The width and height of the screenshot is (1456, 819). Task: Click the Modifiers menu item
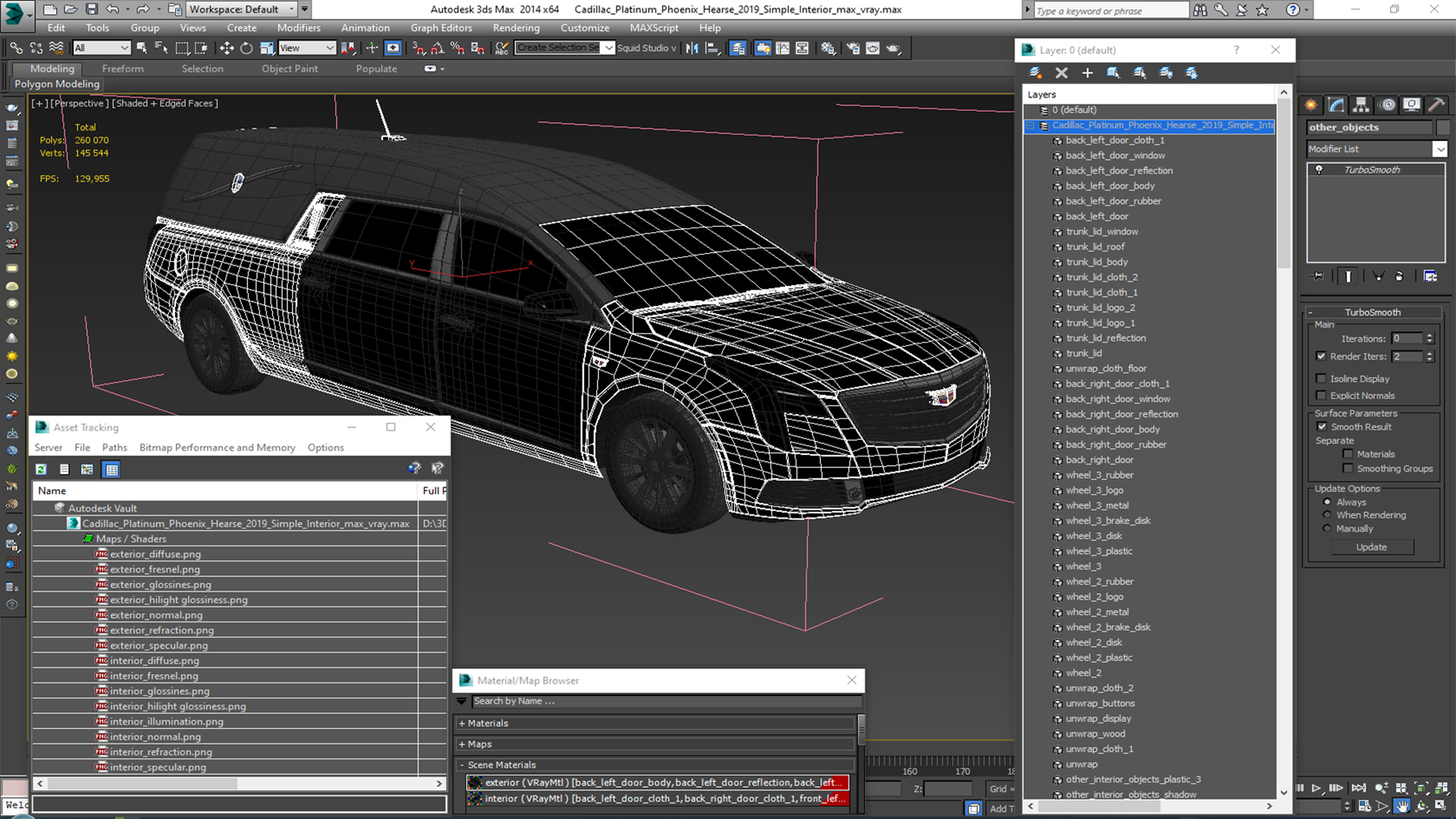[x=299, y=27]
